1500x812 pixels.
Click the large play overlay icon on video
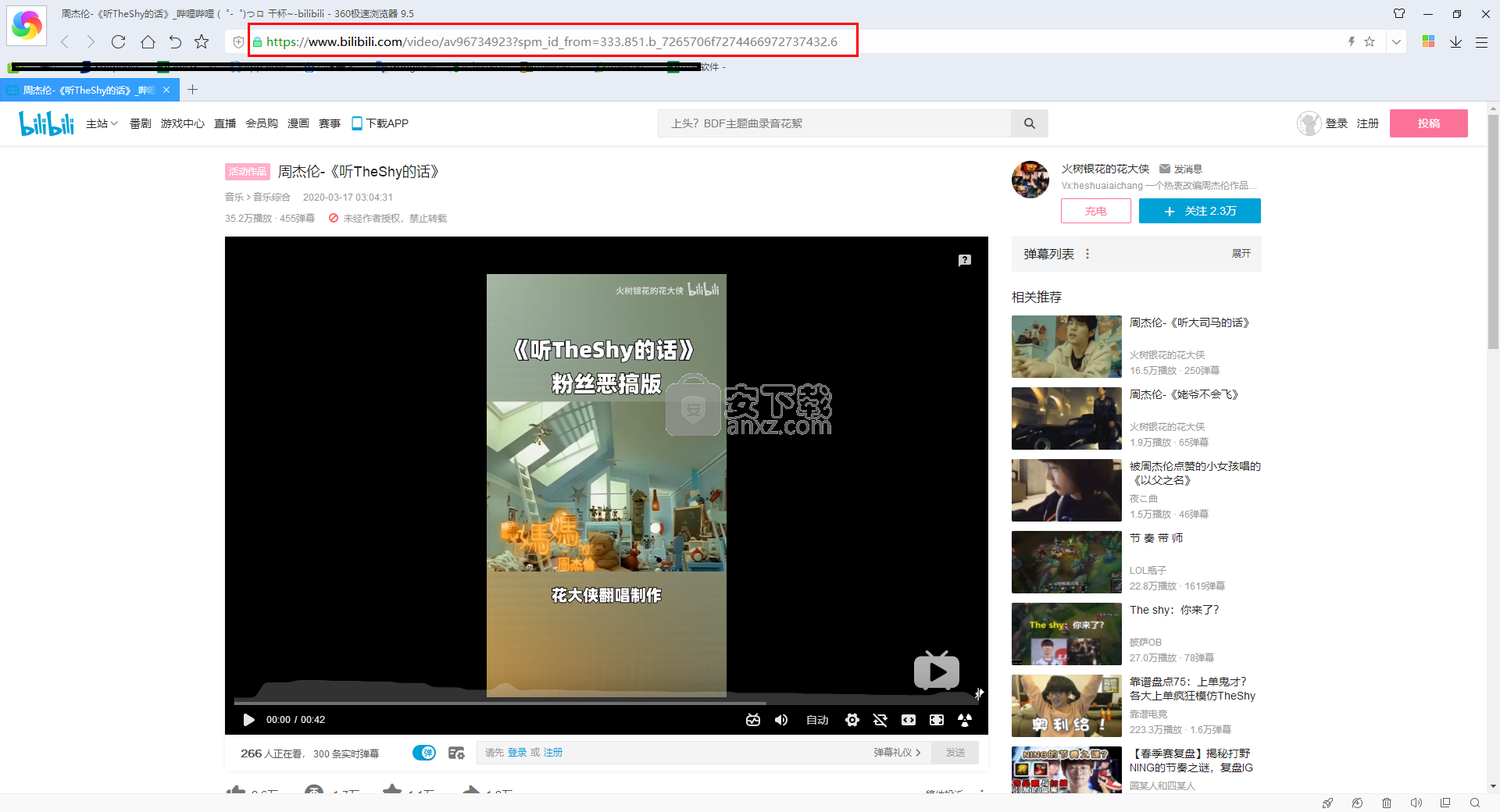(937, 671)
